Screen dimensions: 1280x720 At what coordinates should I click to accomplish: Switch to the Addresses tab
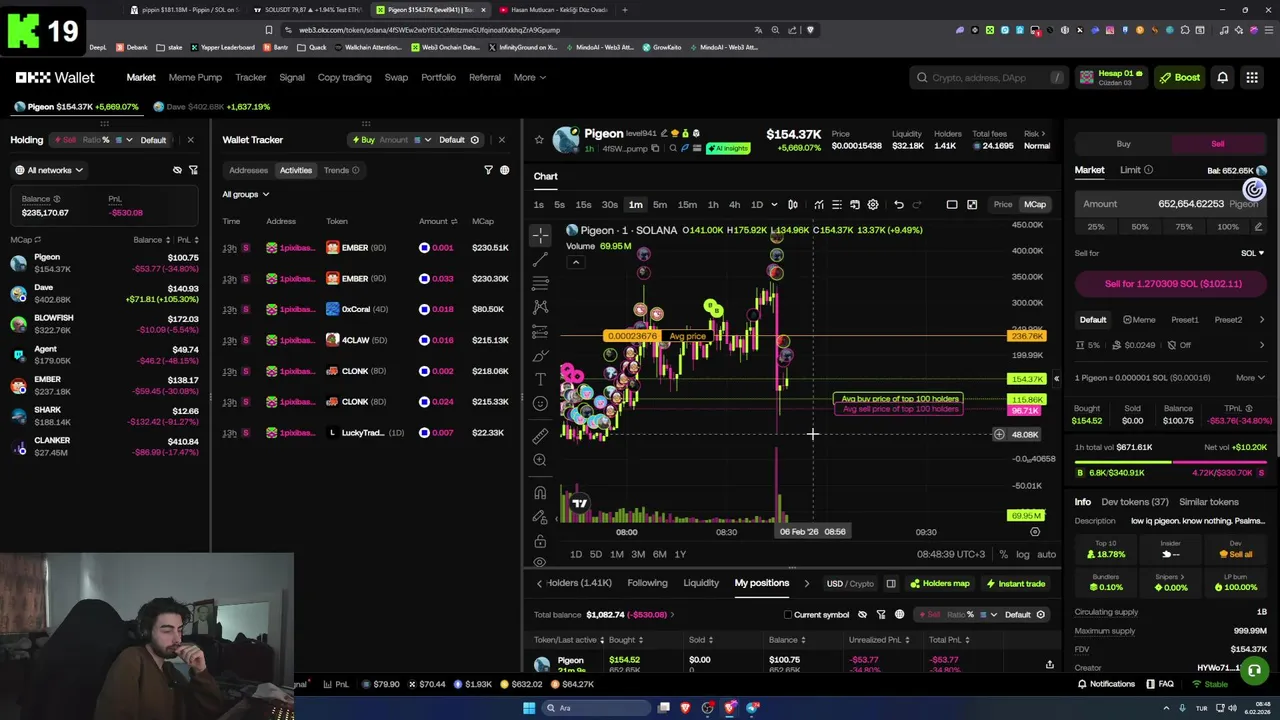(248, 170)
